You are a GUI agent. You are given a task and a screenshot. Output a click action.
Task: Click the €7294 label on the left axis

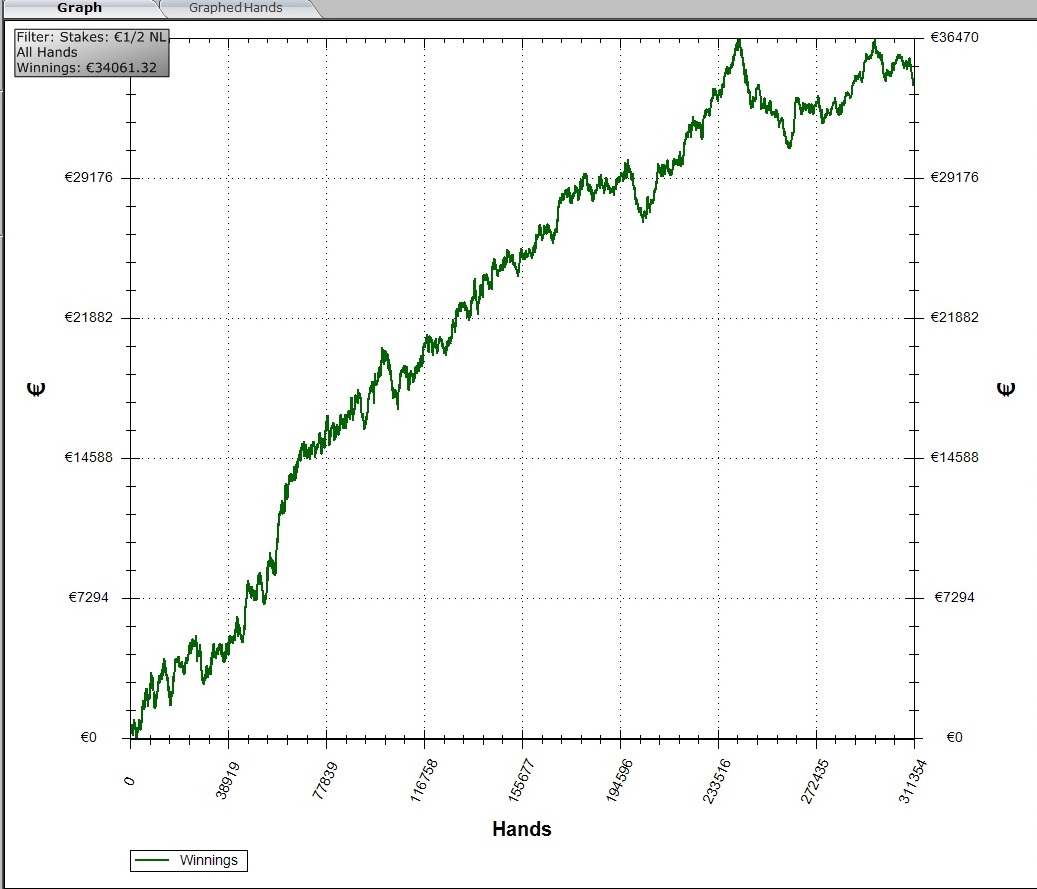pyautogui.click(x=93, y=597)
